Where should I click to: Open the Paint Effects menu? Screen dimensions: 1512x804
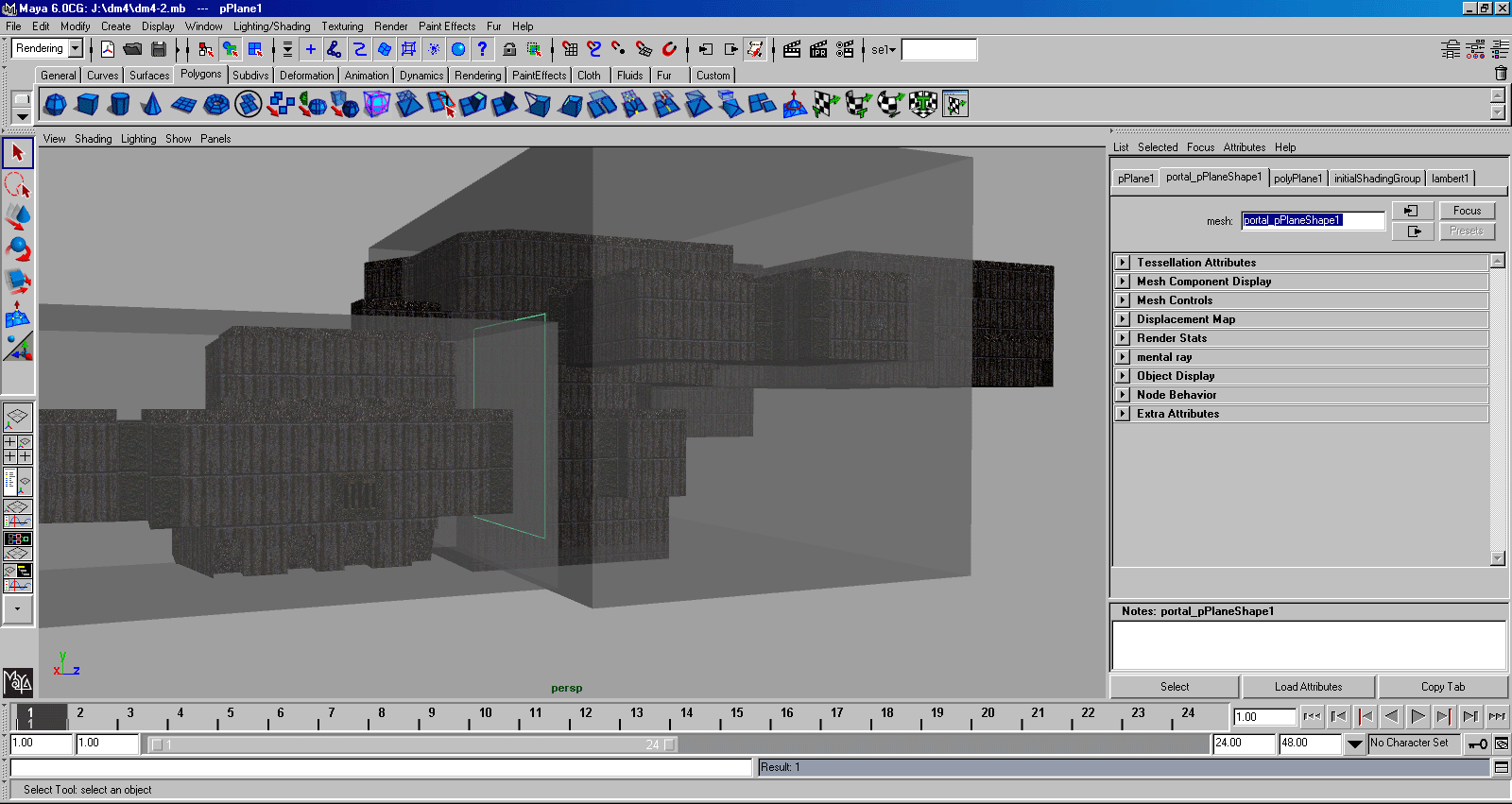[447, 26]
